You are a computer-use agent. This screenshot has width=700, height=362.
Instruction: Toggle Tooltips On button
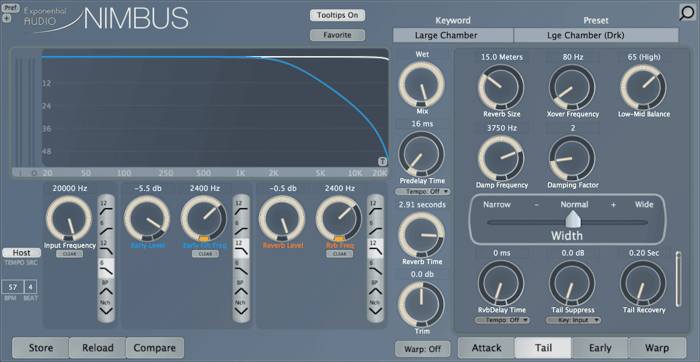338,15
